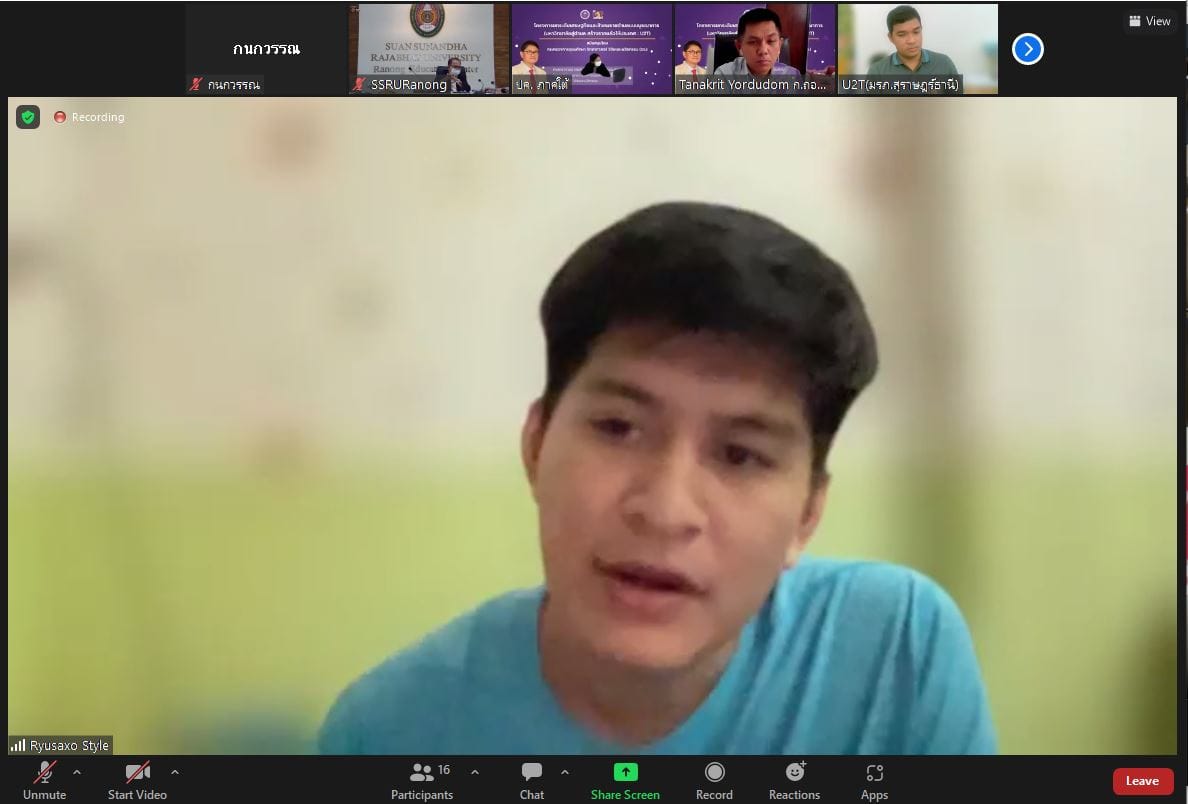Start recording with the Record button
The width and height of the screenshot is (1188, 804).
(x=714, y=772)
